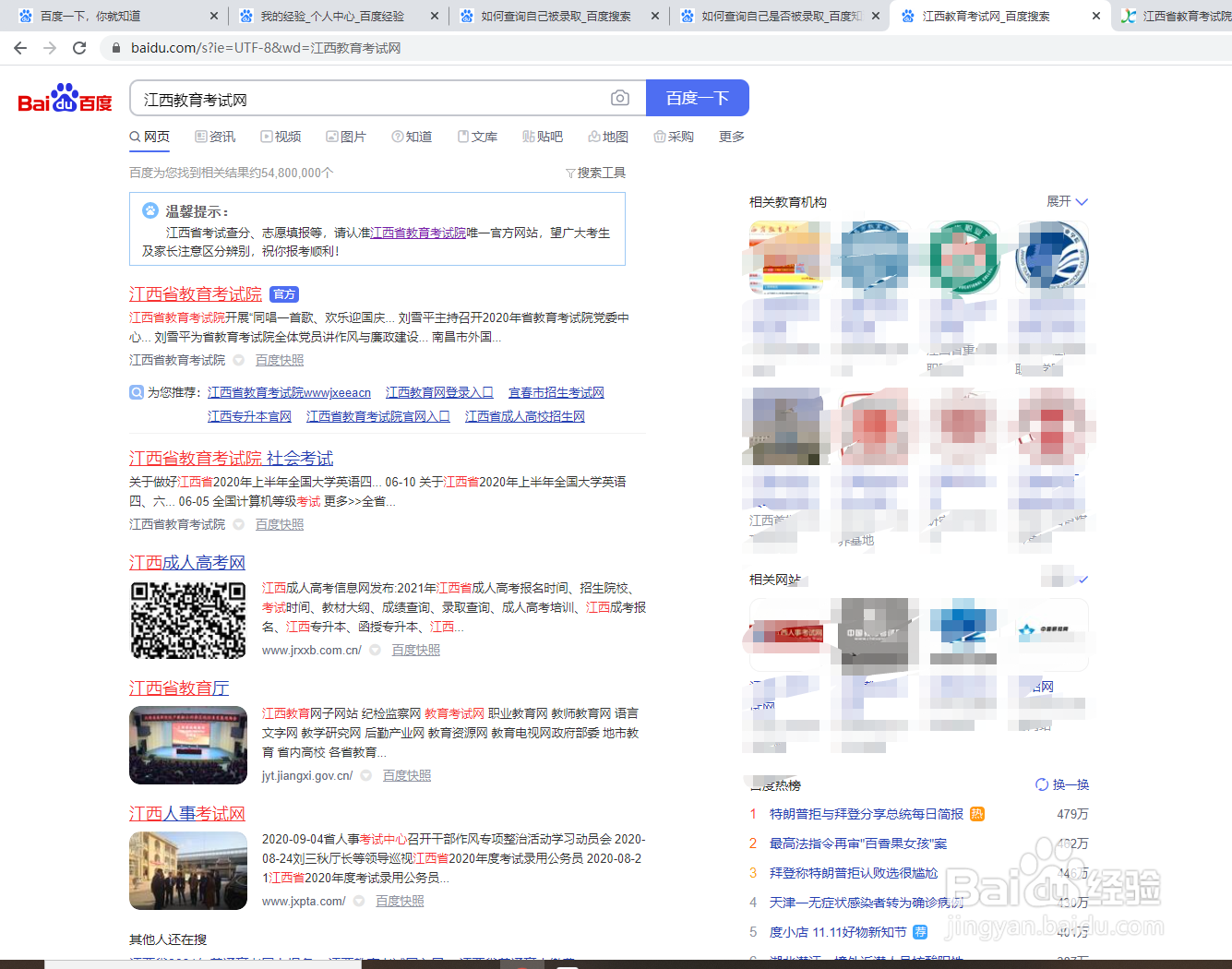The height and width of the screenshot is (969, 1232).
Task: Open 江西省教育考试院 link in the warm tip box
Action: 418,233
